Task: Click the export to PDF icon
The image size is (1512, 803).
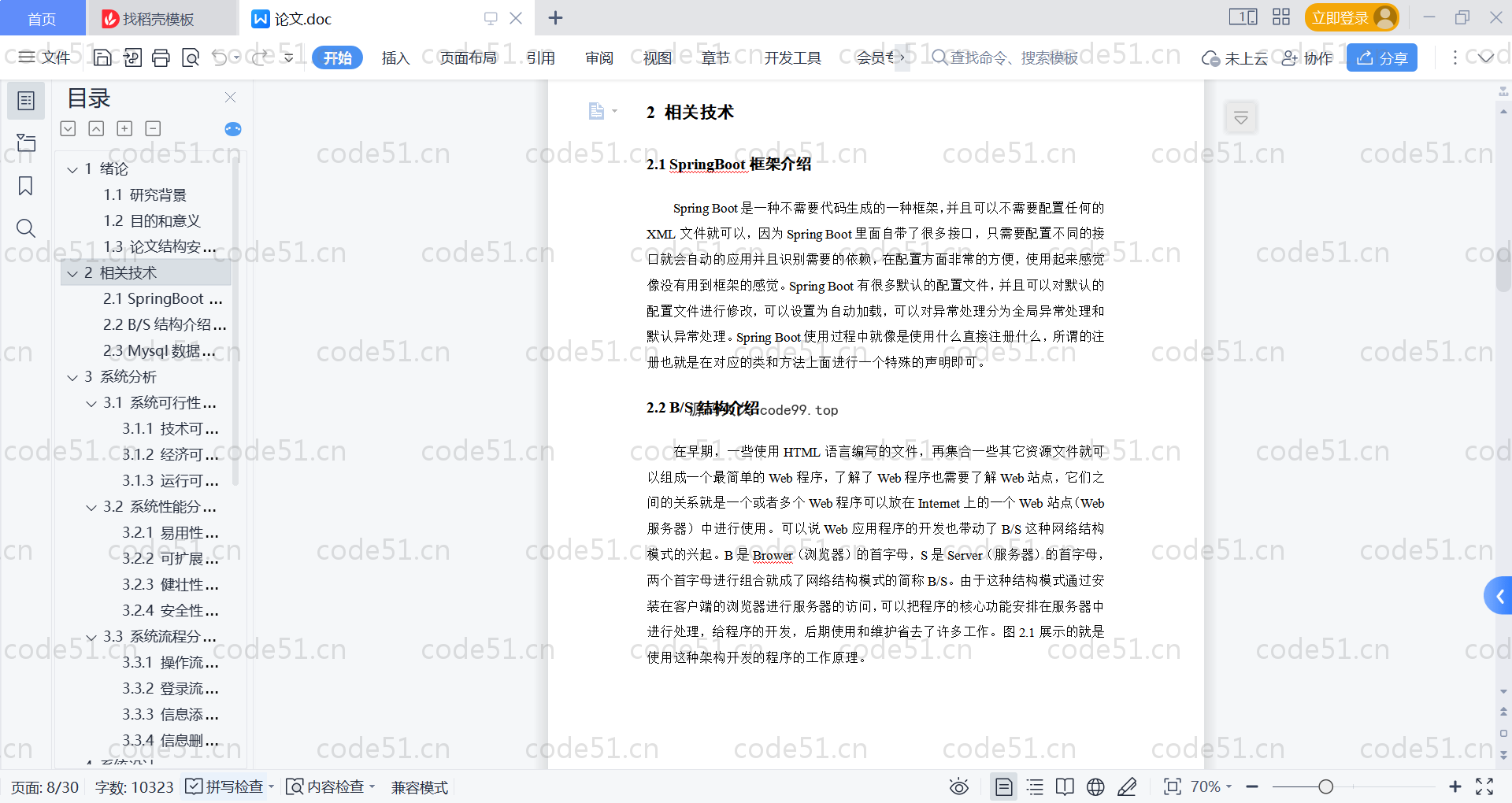Action: tap(132, 57)
